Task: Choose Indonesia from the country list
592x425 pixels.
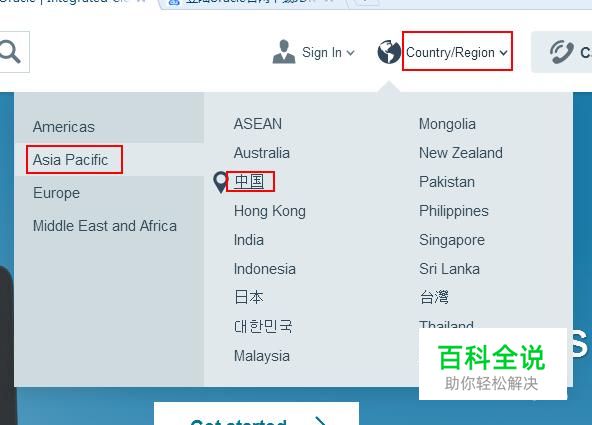Action: pos(265,269)
